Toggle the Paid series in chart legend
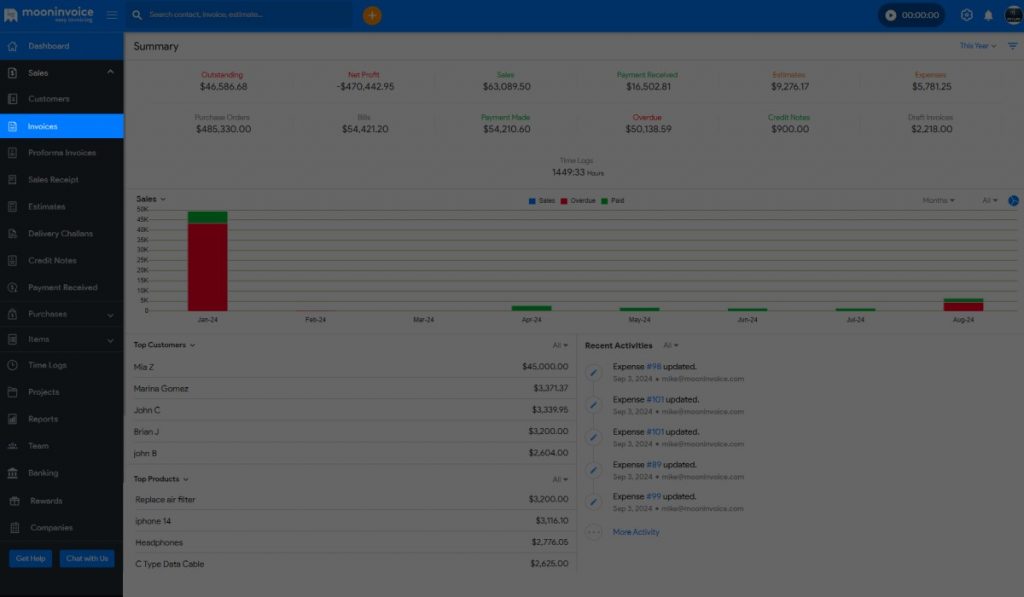Image resolution: width=1024 pixels, height=597 pixels. (x=612, y=201)
